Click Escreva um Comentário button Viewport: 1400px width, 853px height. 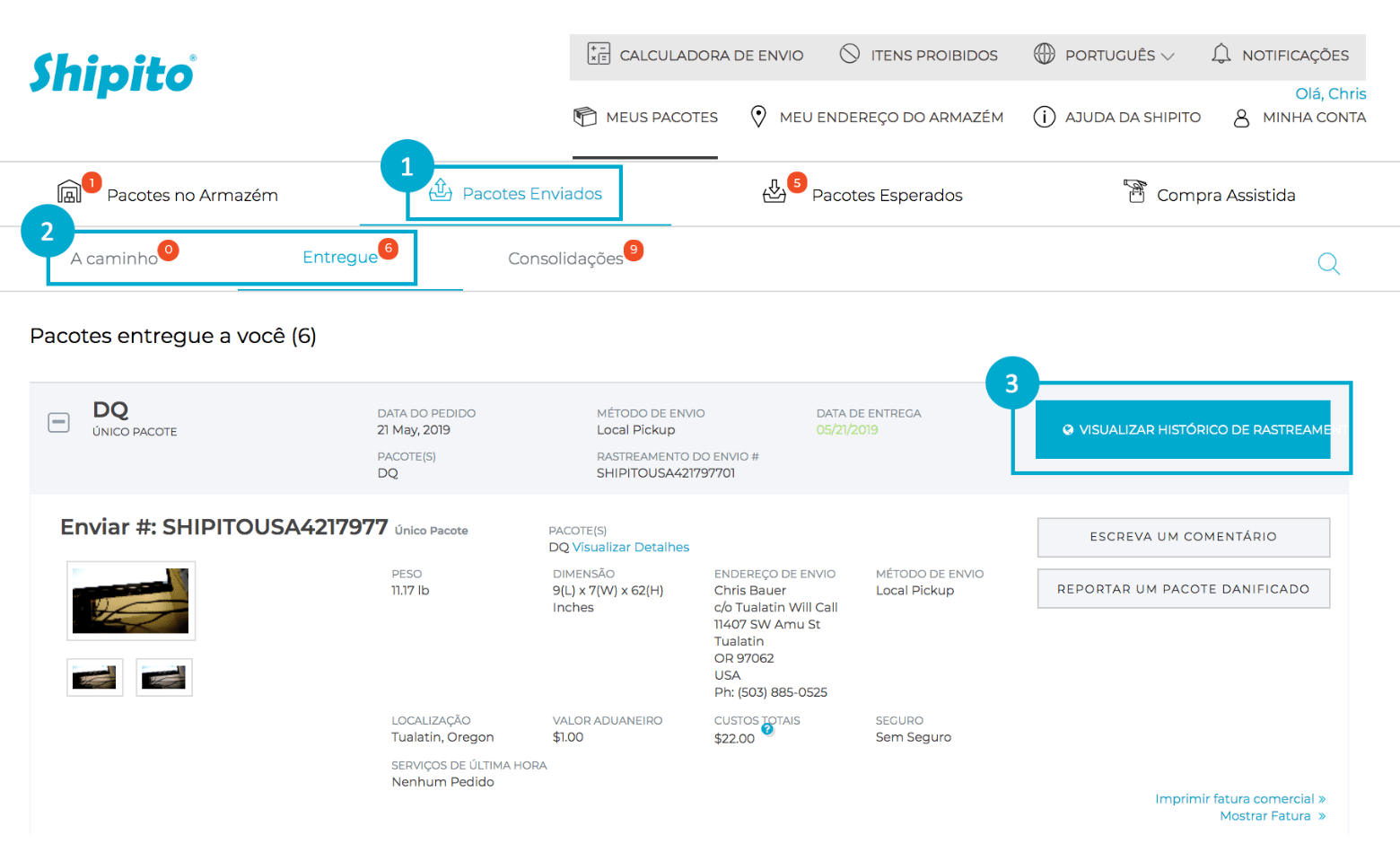pyautogui.click(x=1184, y=537)
